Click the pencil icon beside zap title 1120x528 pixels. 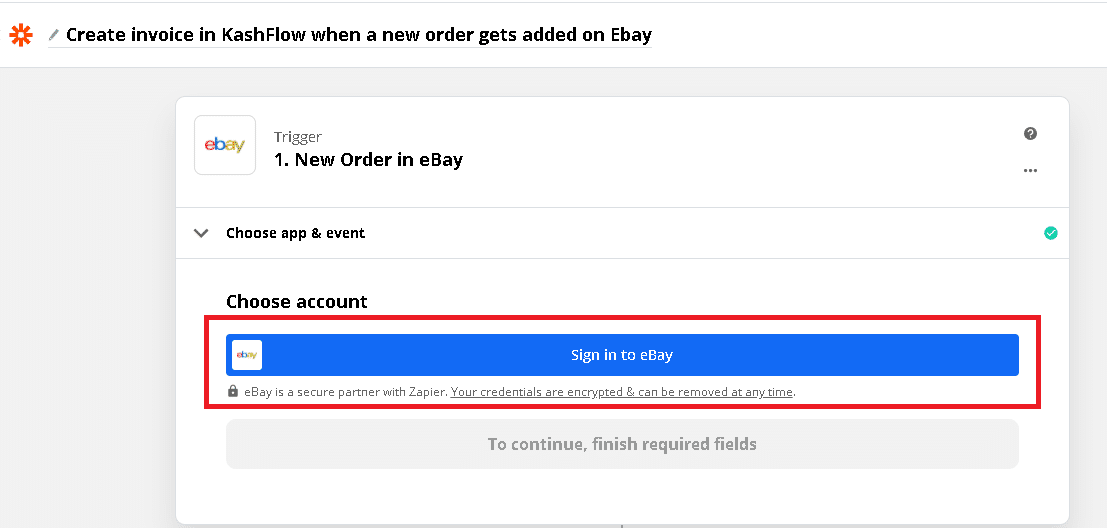[54, 35]
